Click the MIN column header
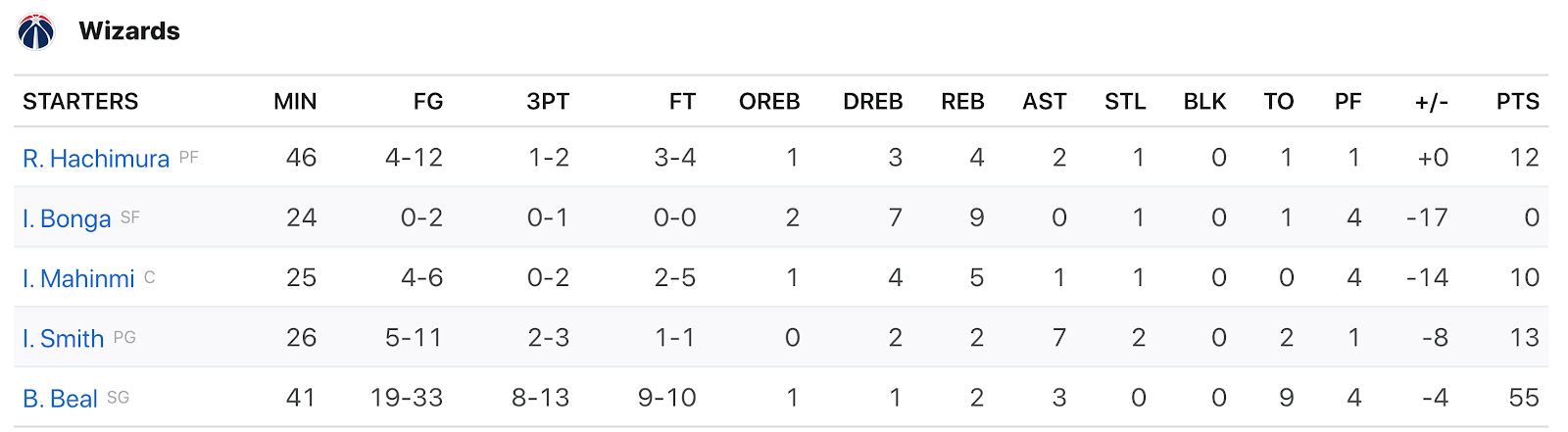Viewport: 1568px width, 432px height. 295,102
